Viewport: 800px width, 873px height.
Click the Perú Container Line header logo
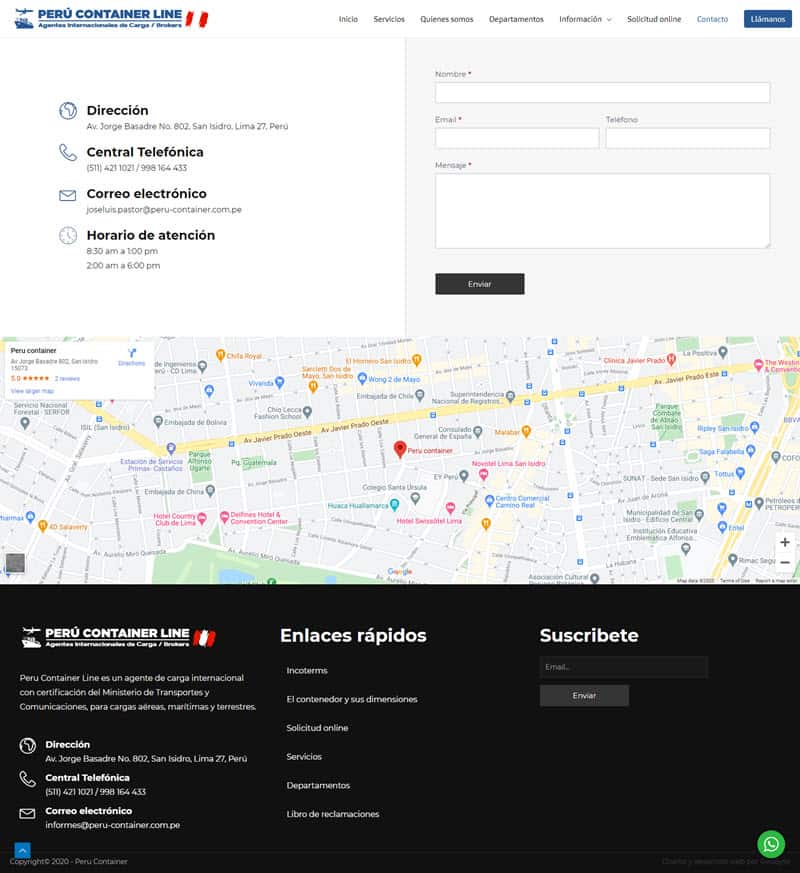tap(111, 19)
